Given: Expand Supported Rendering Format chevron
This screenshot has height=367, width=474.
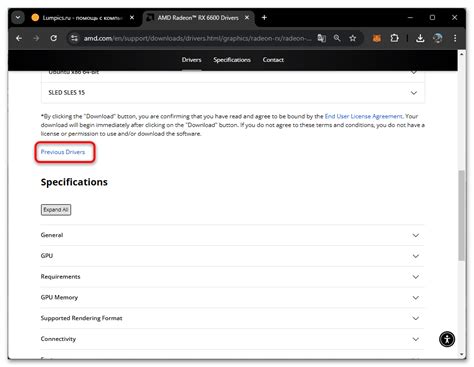Looking at the screenshot, I should [x=416, y=318].
